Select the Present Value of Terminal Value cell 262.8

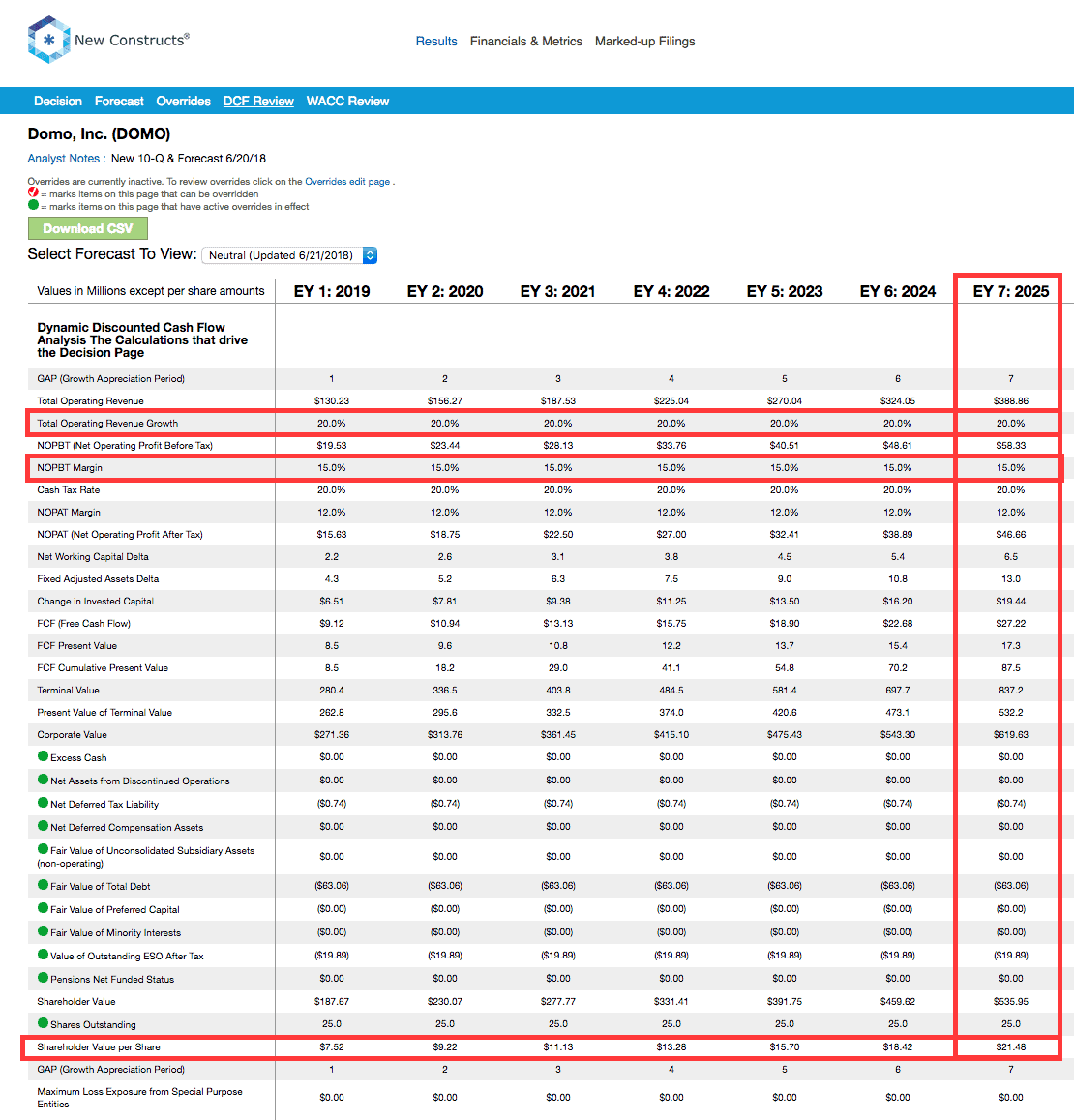pos(332,712)
